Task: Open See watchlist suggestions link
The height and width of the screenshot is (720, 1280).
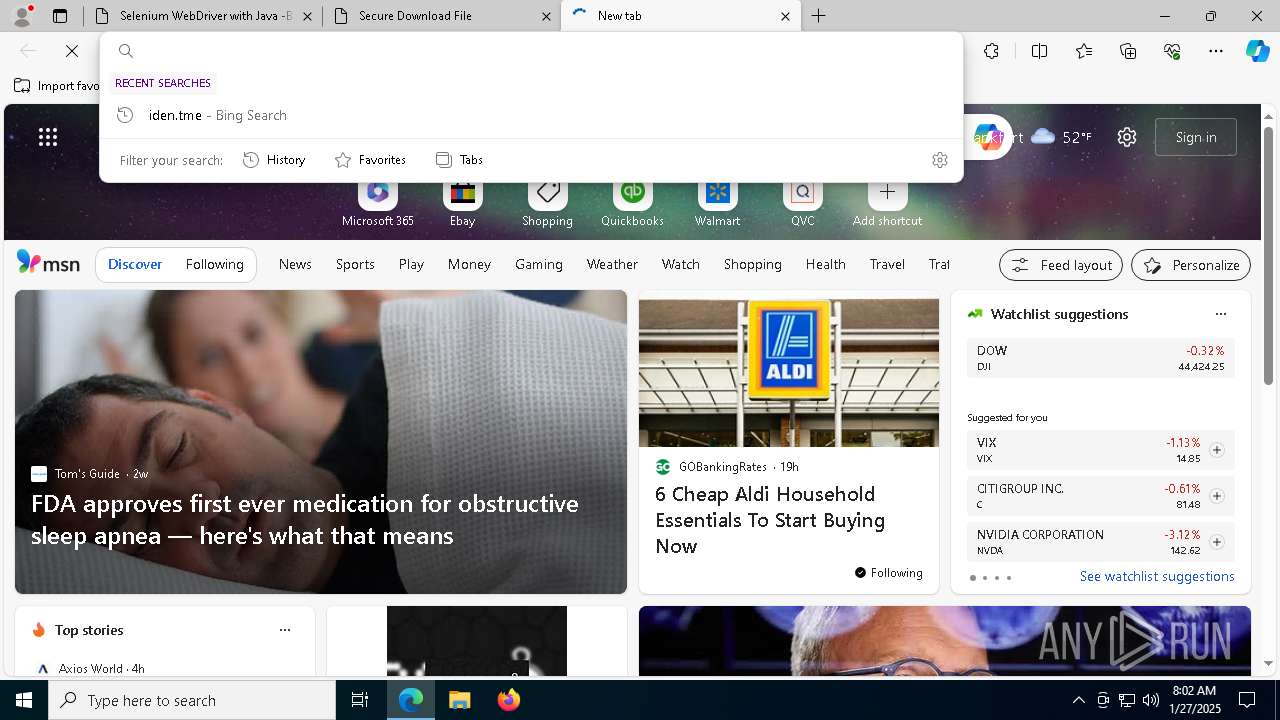Action: (1157, 576)
